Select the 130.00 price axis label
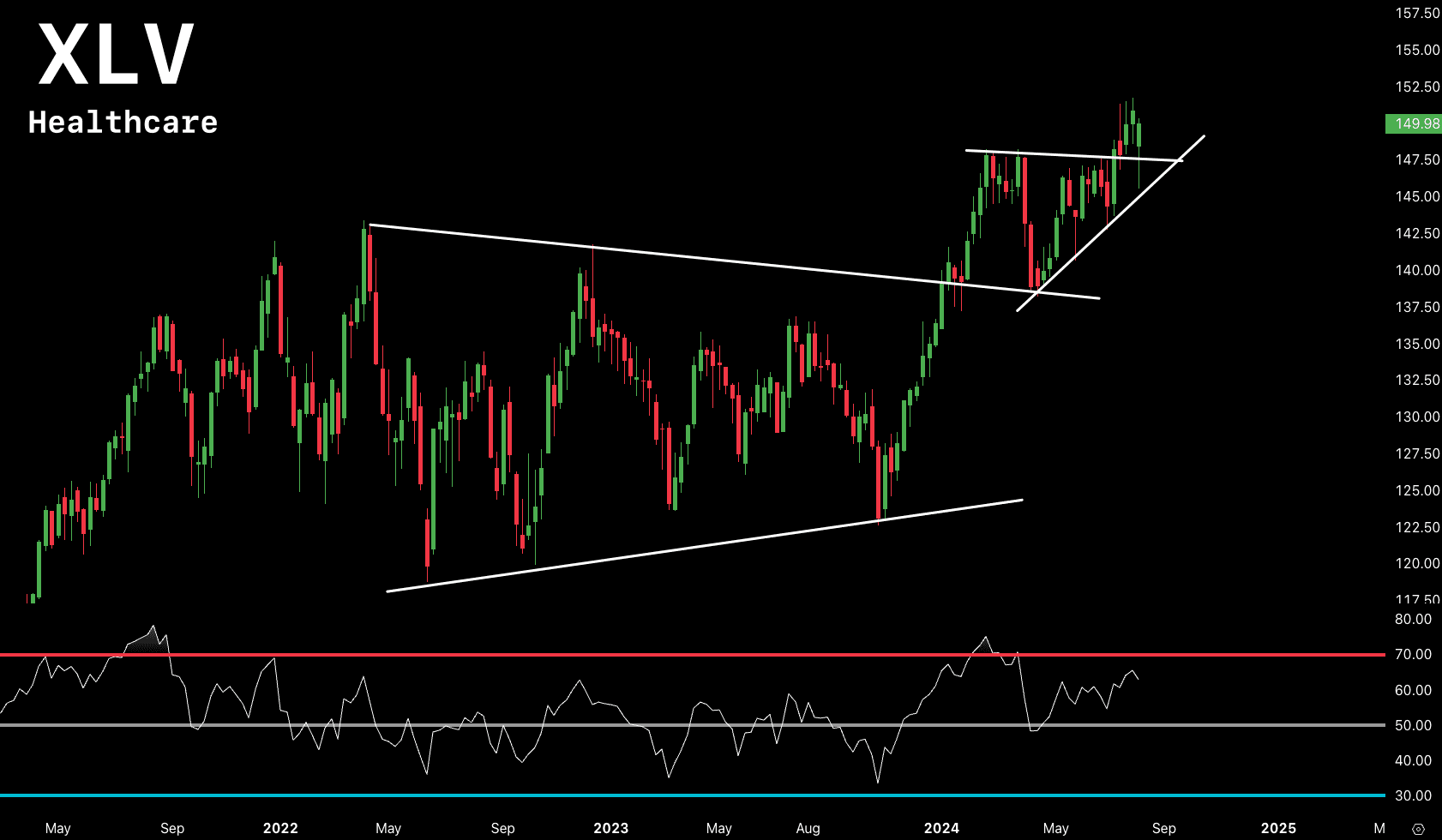Viewport: 1442px width, 840px height. (x=1417, y=417)
